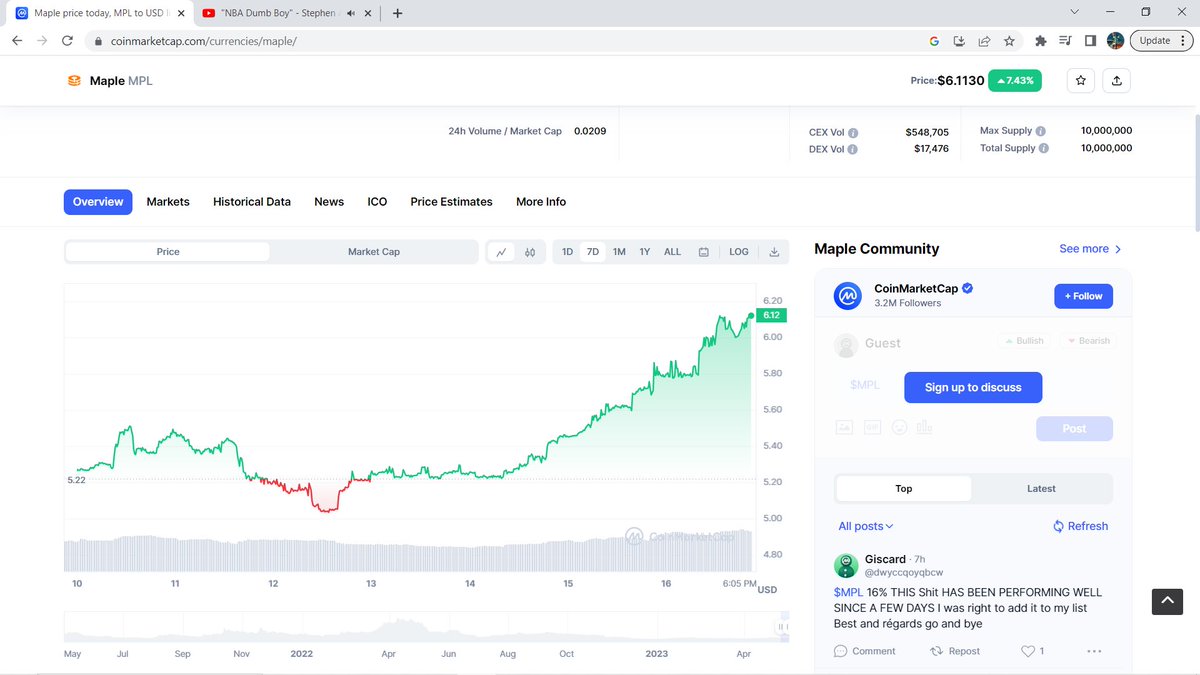This screenshot has height=675, width=1200.
Task: Toggle LOG scale on chart
Action: point(739,252)
